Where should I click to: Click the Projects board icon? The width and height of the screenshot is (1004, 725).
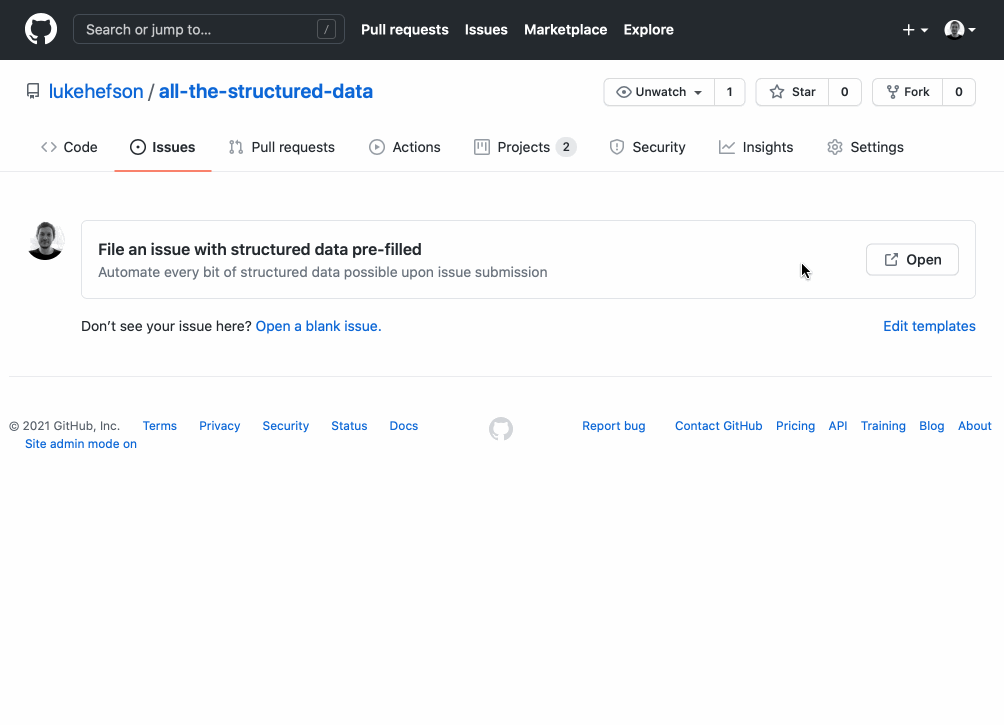pos(483,147)
